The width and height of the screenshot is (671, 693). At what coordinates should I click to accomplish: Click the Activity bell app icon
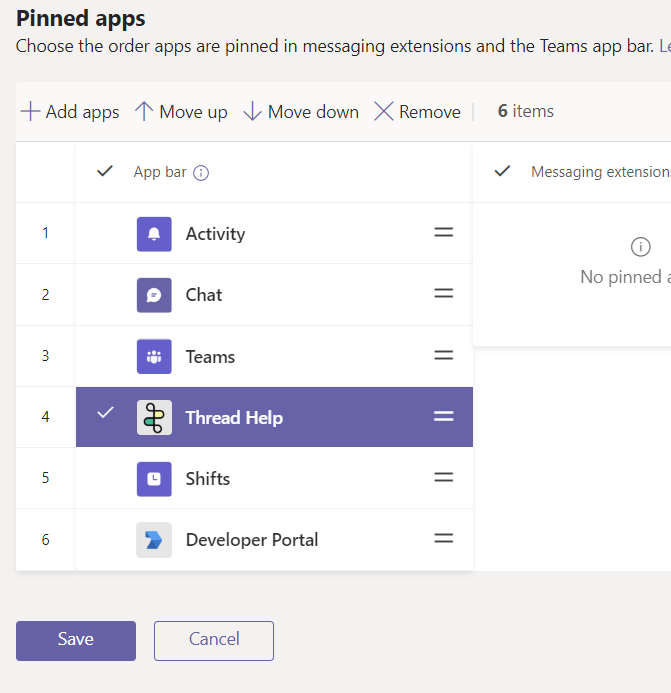point(154,234)
